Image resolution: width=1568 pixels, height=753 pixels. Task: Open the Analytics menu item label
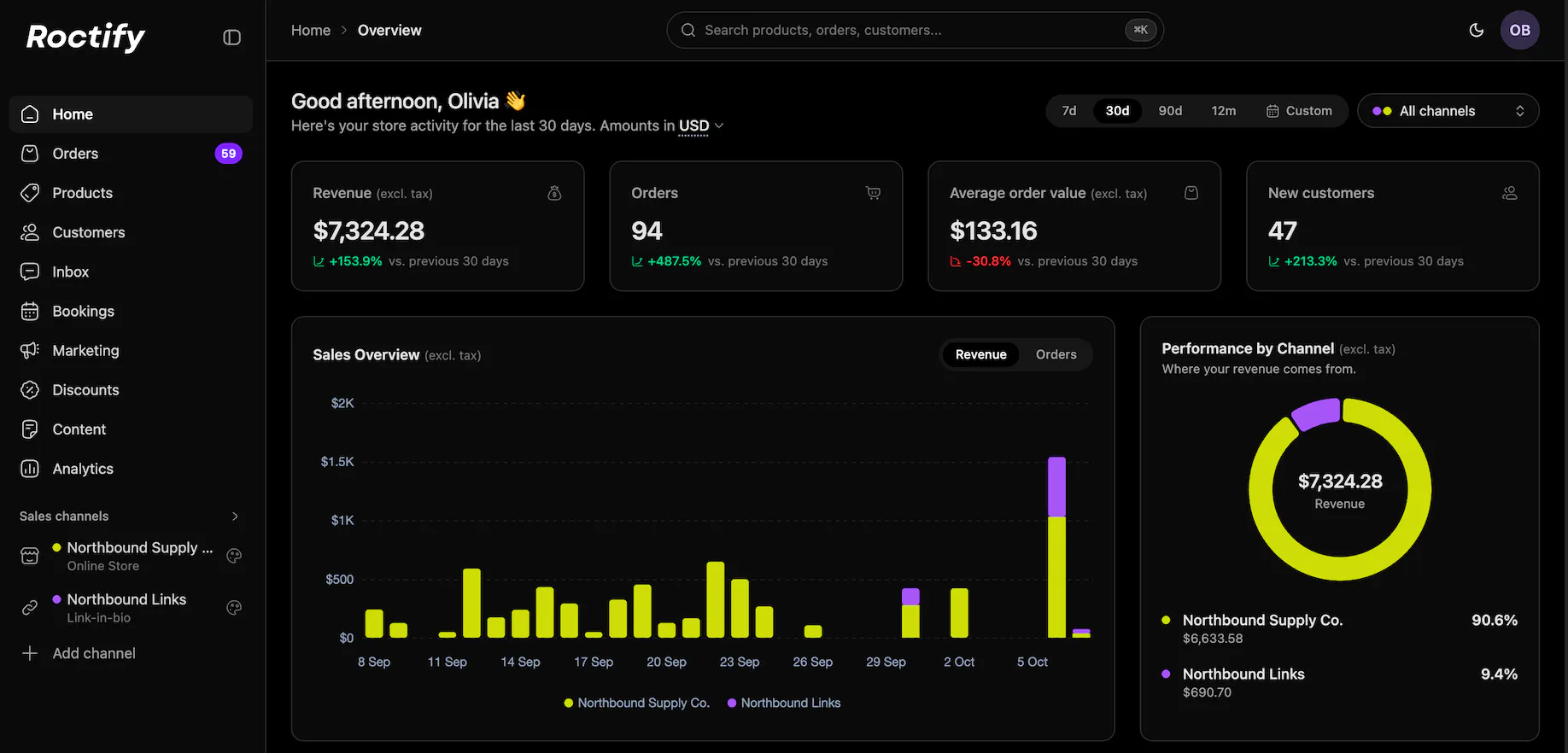83,469
